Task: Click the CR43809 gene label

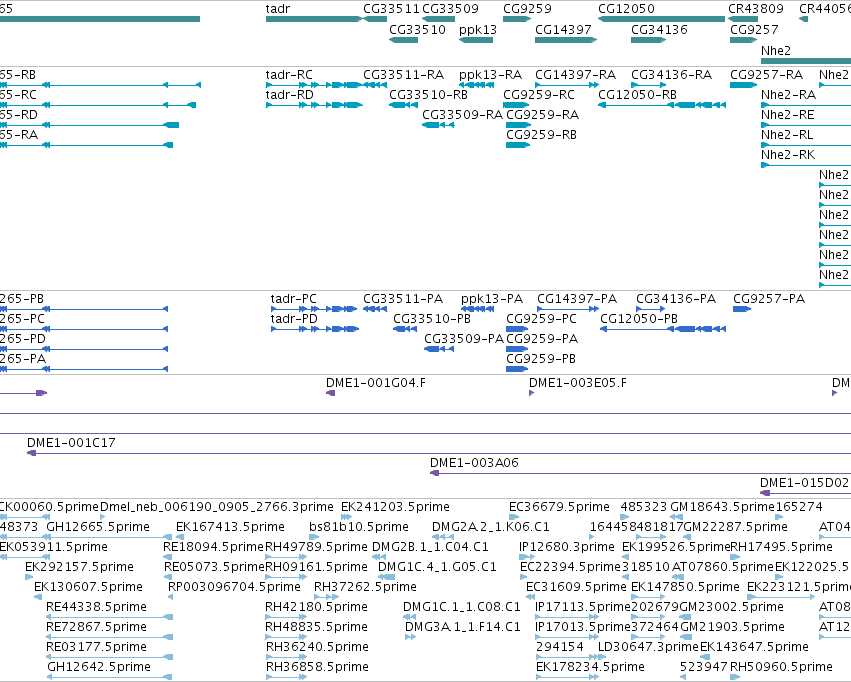Action: [x=756, y=9]
